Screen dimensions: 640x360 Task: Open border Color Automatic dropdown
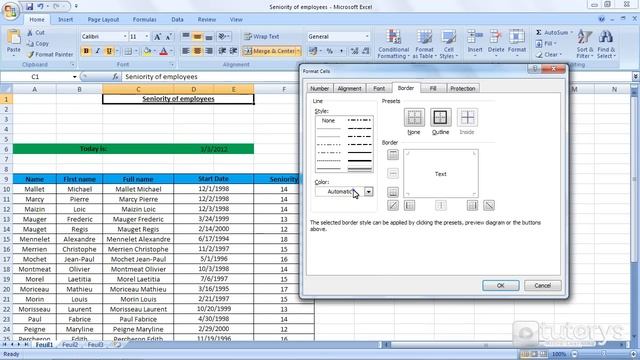pos(368,191)
